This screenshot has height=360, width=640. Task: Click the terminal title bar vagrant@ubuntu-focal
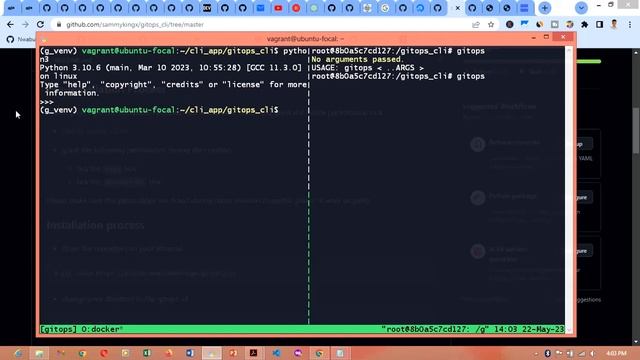305,38
